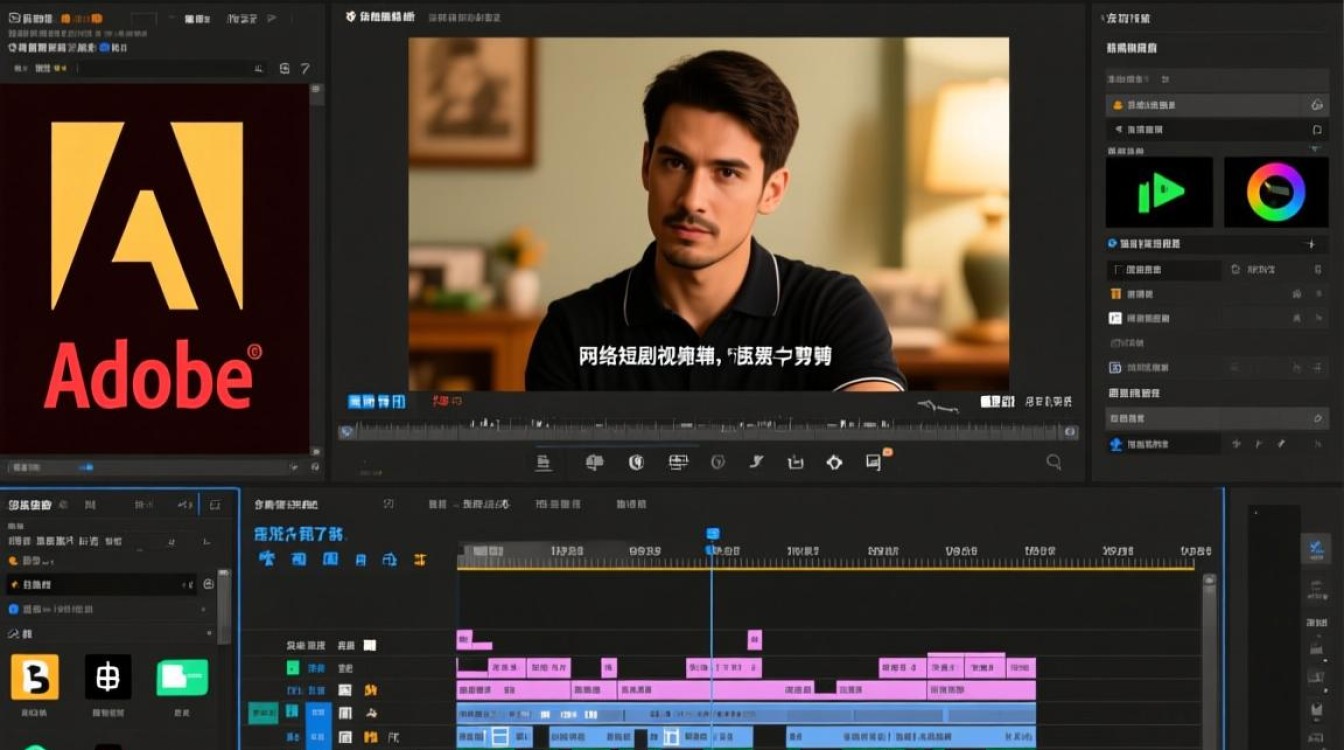This screenshot has width=1344, height=750.
Task: Click the diamond keyframe icon below the monitor
Action: tap(834, 462)
